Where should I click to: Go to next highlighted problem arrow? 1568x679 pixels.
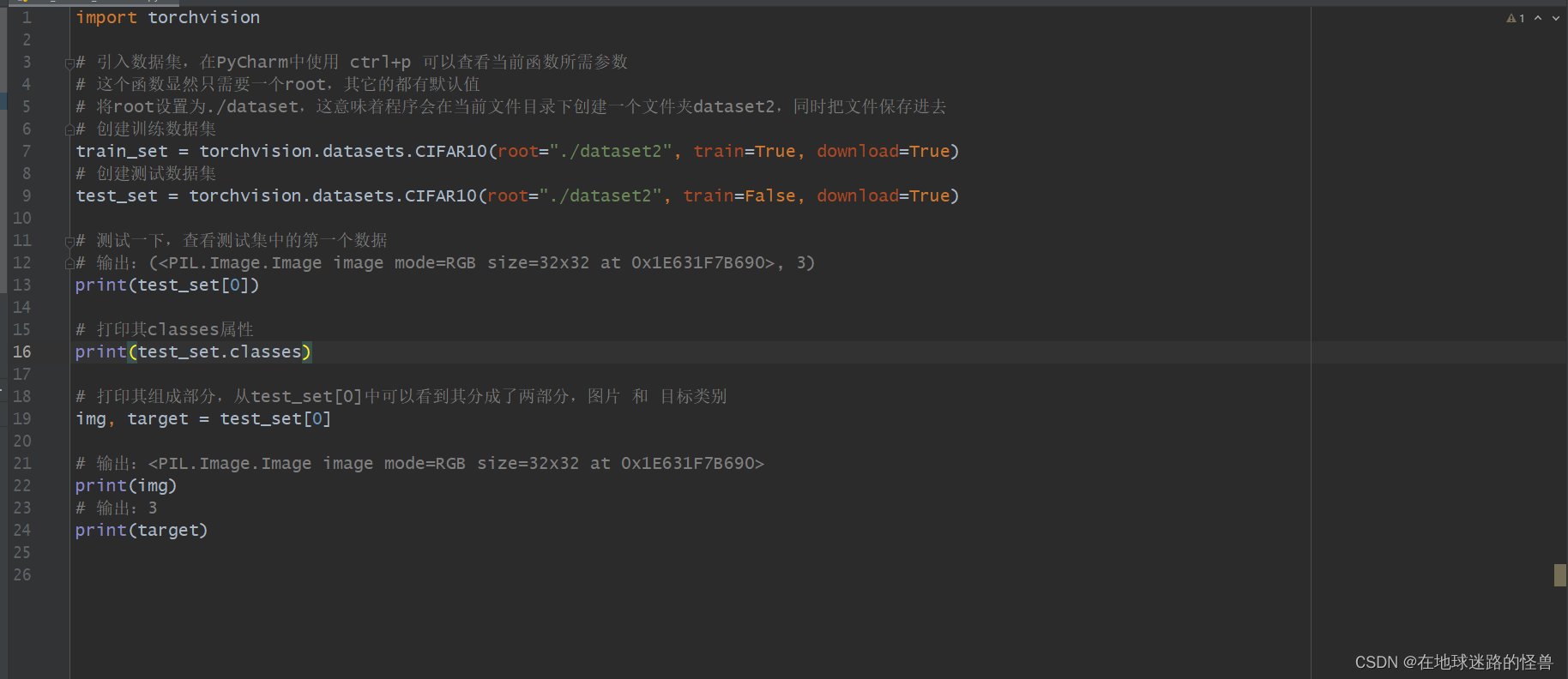(1556, 18)
